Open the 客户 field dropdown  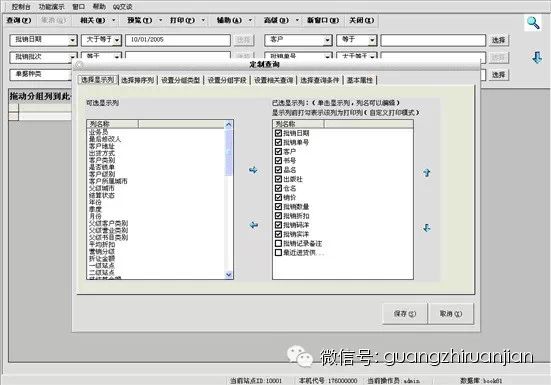pos(328,40)
